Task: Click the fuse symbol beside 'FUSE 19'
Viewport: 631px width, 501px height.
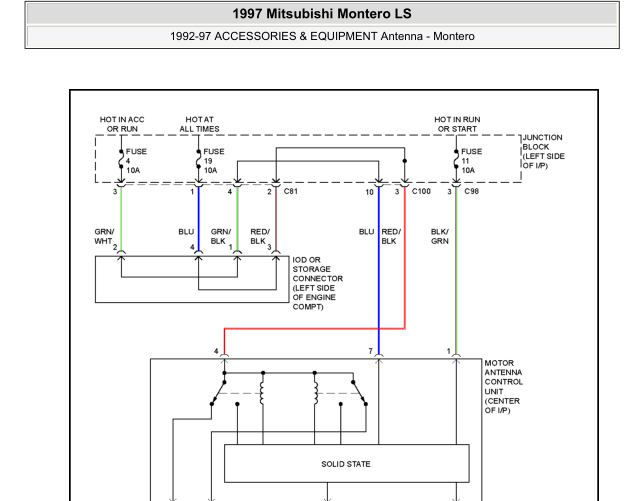Action: tap(198, 159)
